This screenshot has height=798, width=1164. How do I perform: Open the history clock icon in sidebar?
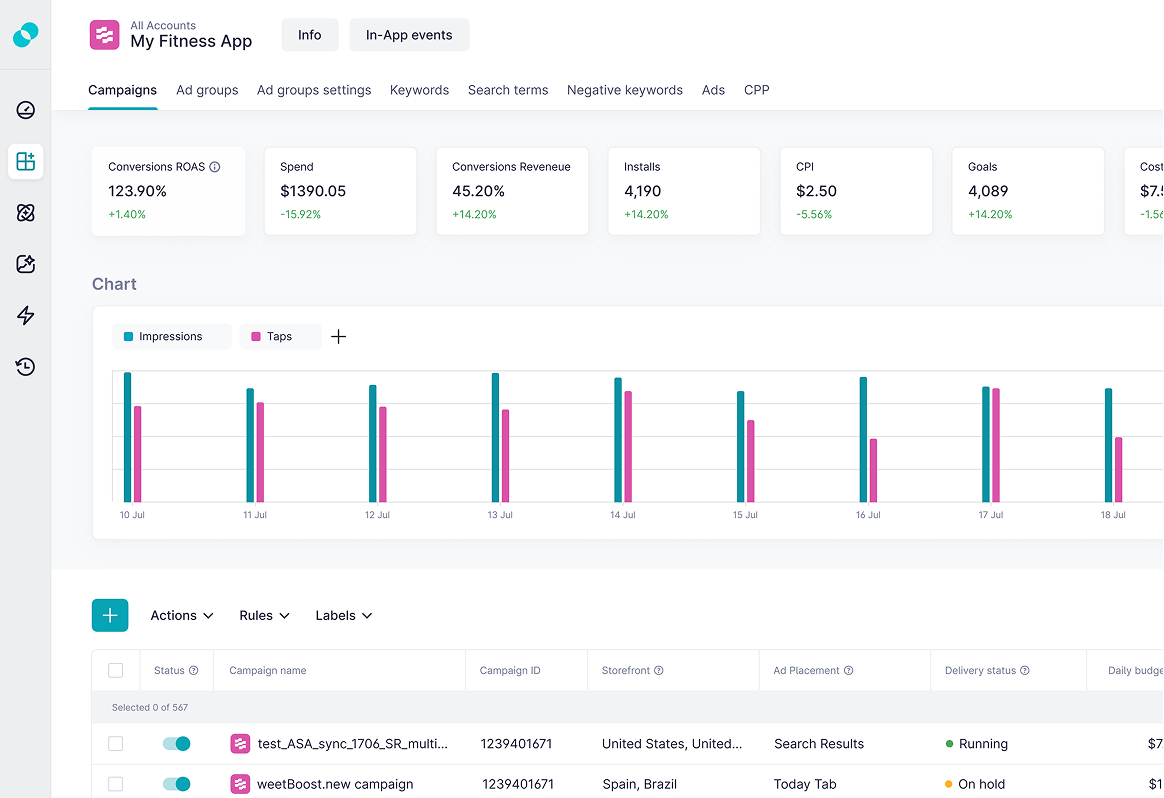coord(26,367)
